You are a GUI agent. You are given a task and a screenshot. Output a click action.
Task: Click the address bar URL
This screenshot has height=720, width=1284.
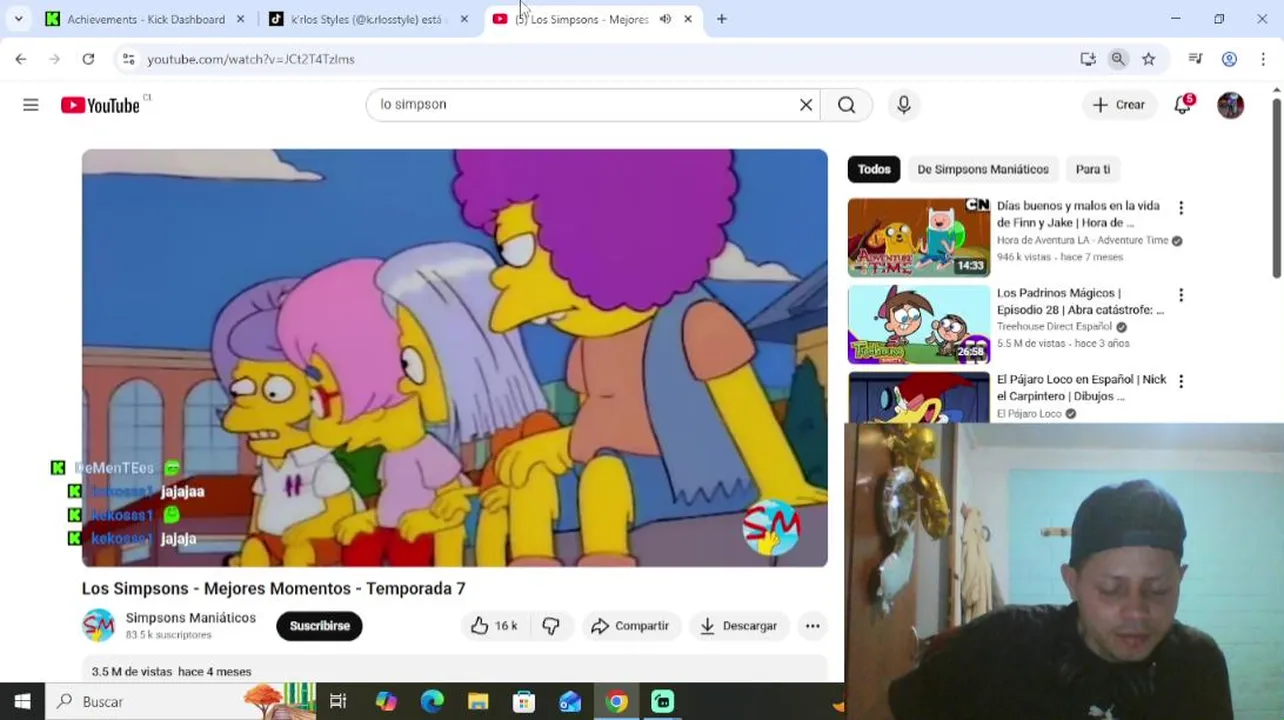(251, 59)
